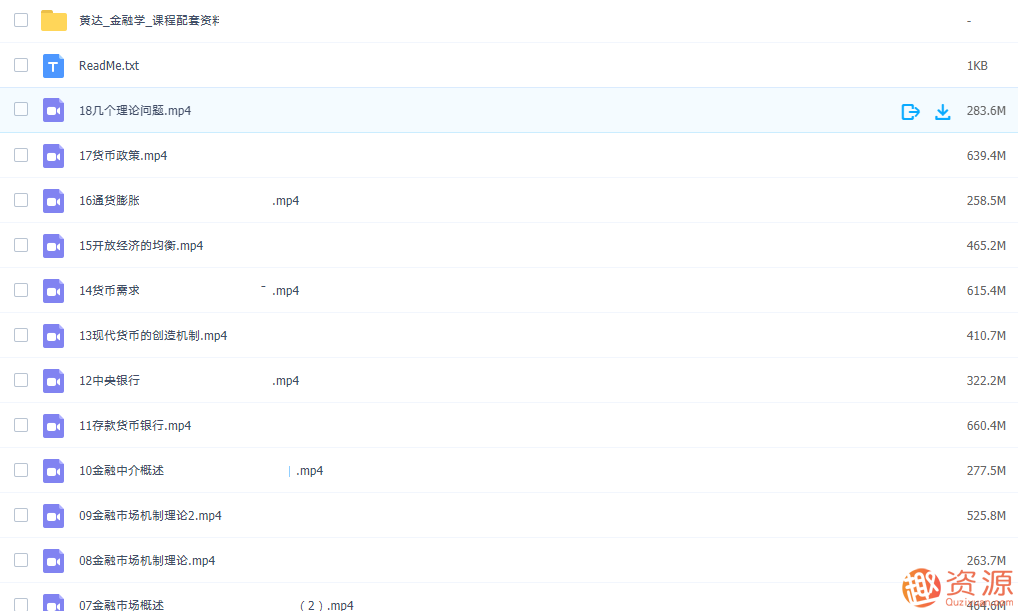
Task: Check the box for 10金融中介概述 file
Action: [21, 469]
